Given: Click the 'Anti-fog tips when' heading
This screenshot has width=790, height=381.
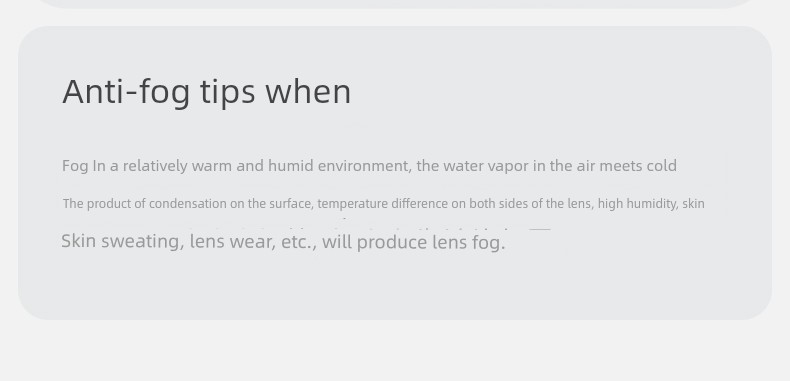Looking at the screenshot, I should (207, 92).
